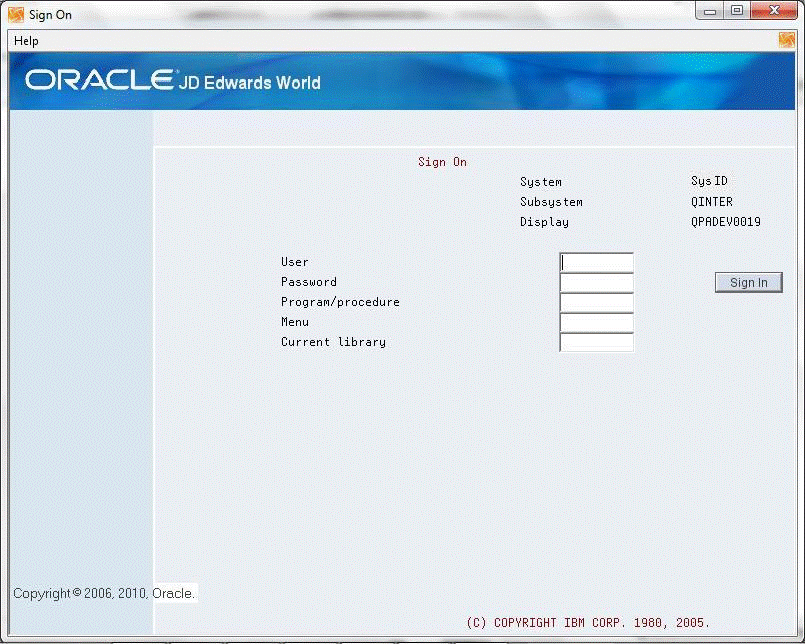The height and width of the screenshot is (644, 805).
Task: Click the Program/procedure label
Action: (x=340, y=302)
